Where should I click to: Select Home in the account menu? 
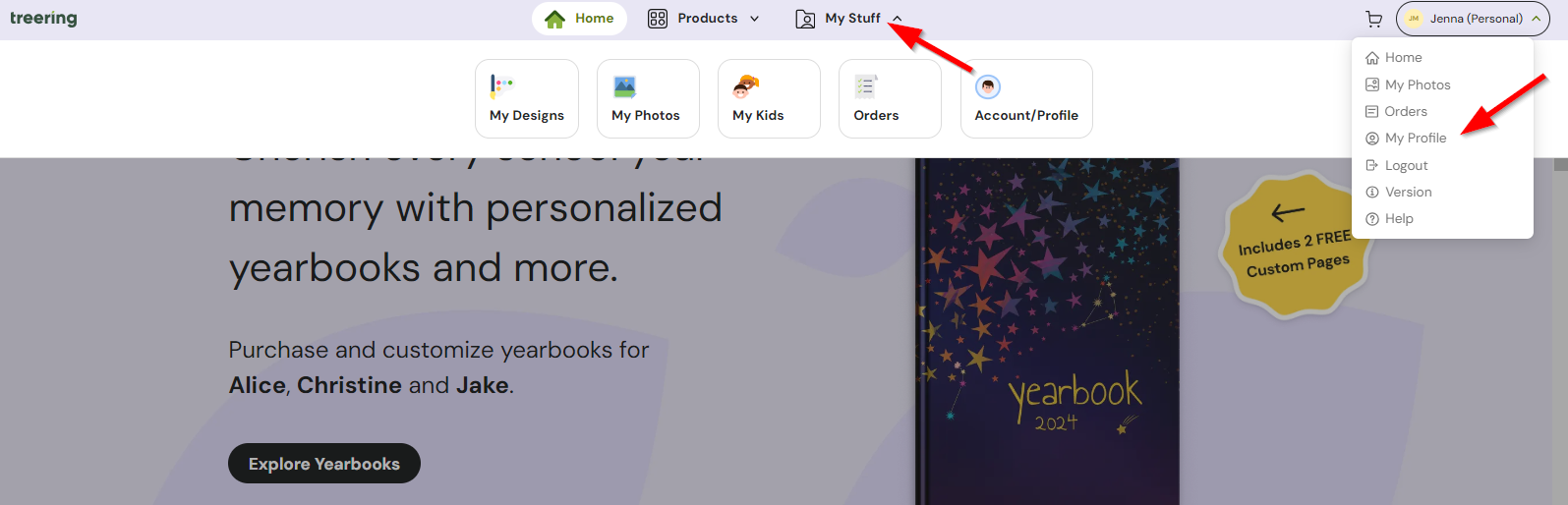(x=1403, y=58)
